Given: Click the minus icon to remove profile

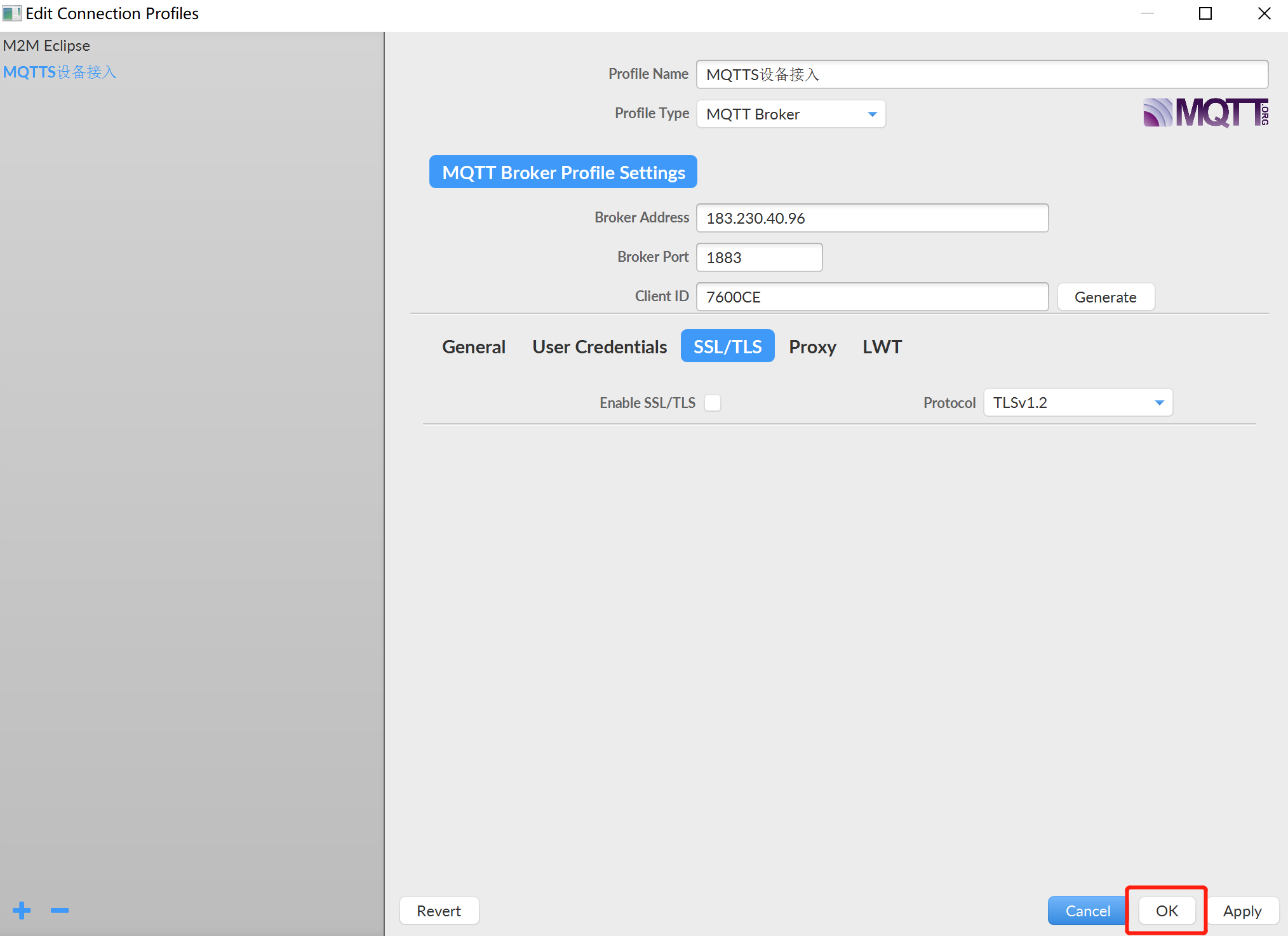Looking at the screenshot, I should [60, 910].
